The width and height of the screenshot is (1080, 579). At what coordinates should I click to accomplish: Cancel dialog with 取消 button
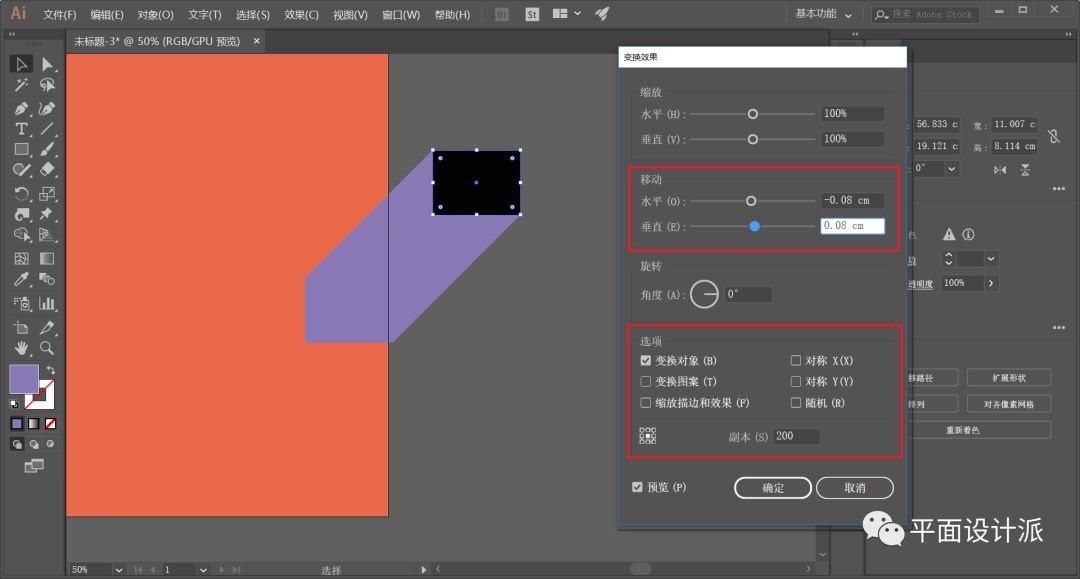coord(854,488)
